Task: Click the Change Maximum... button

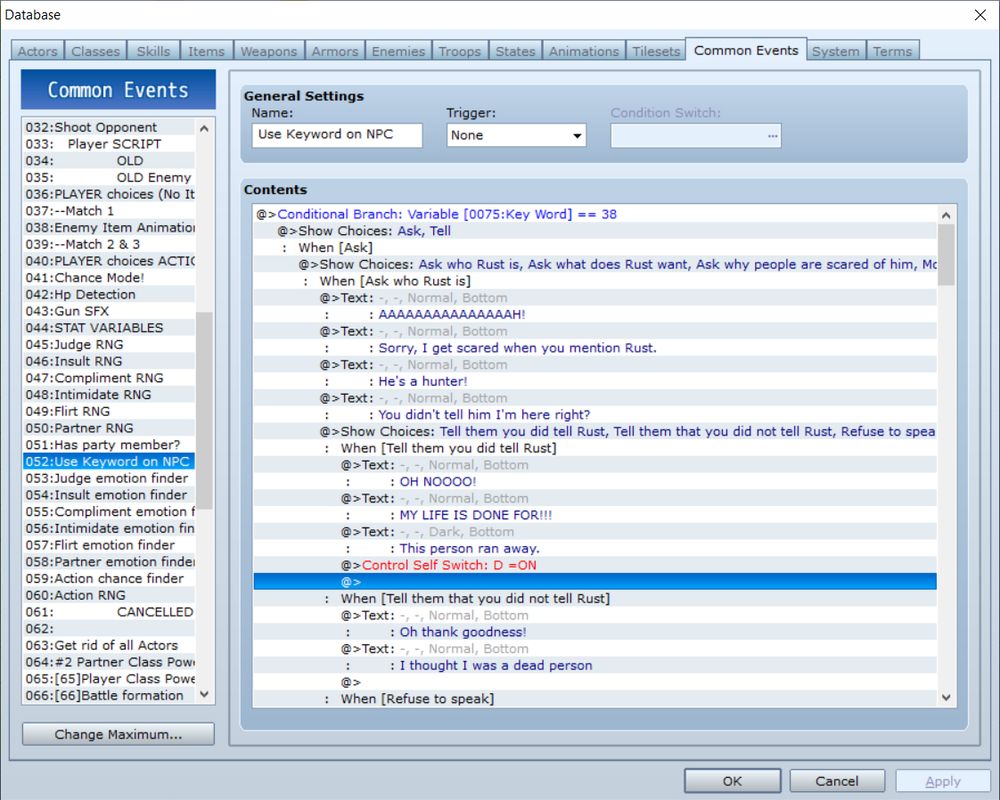Action: [x=118, y=734]
